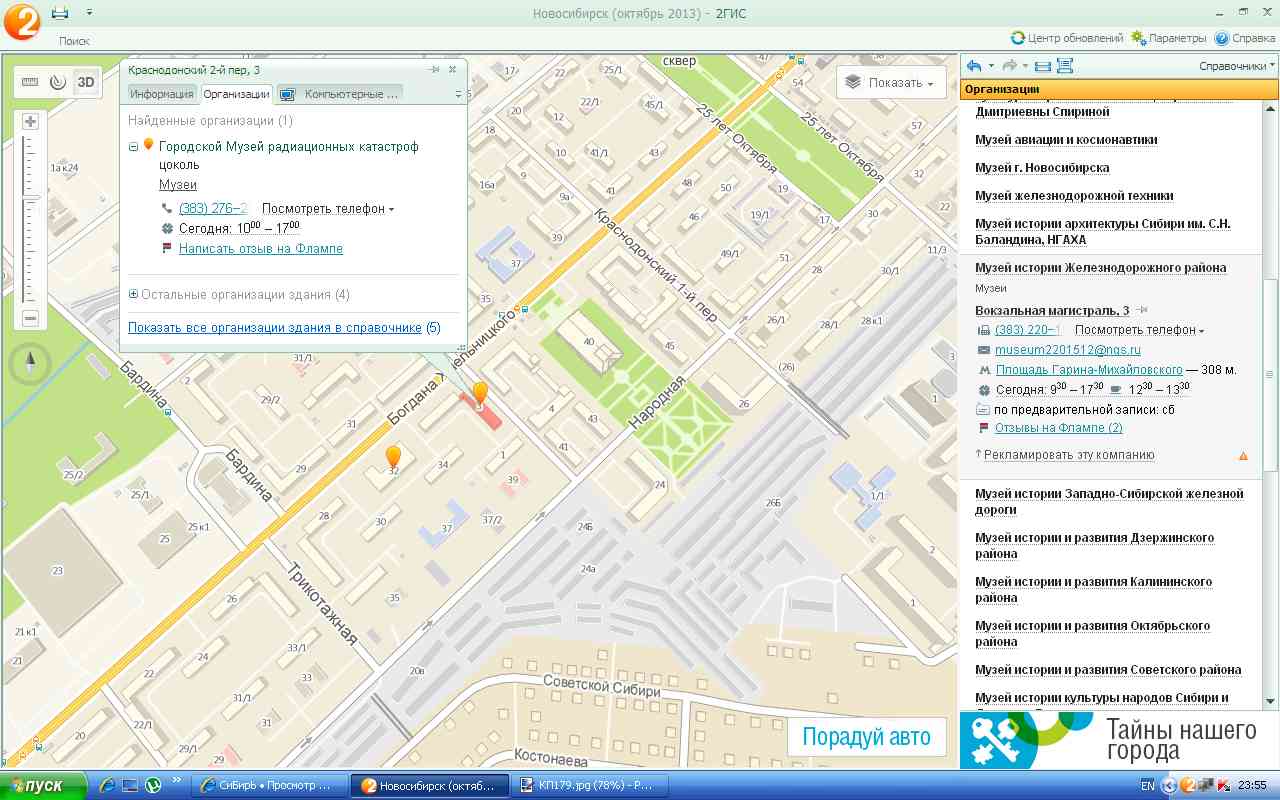The image size is (1280, 800).
Task: Select Музей истории и развития Советского района
Action: point(1108,670)
